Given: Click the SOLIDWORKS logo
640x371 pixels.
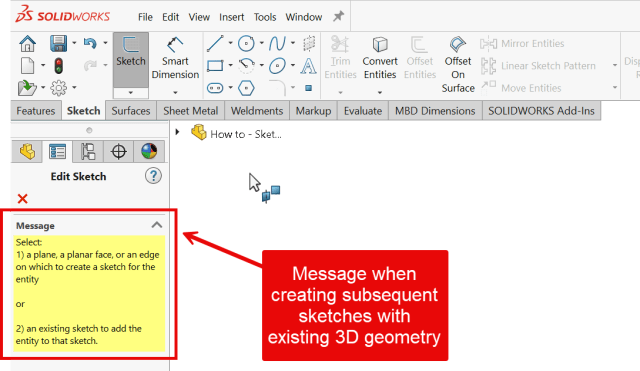Looking at the screenshot, I should point(62,14).
